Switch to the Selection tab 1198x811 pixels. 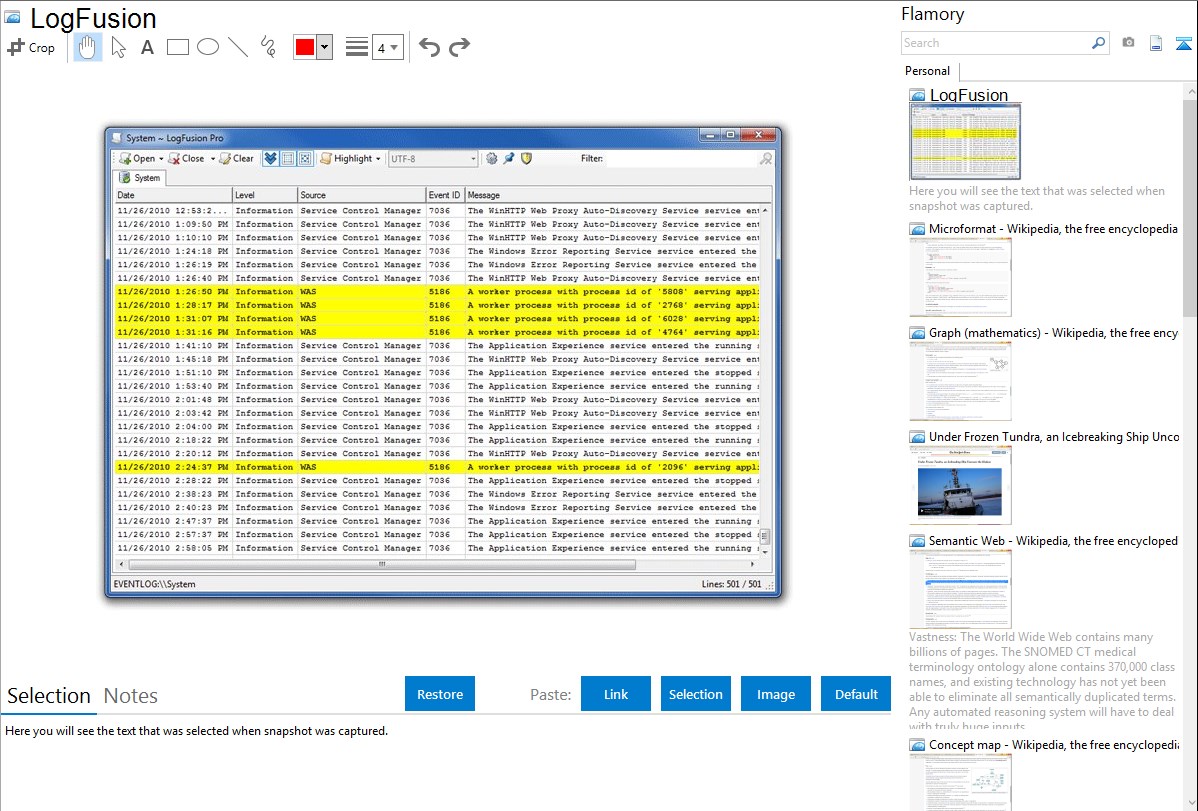coord(49,696)
